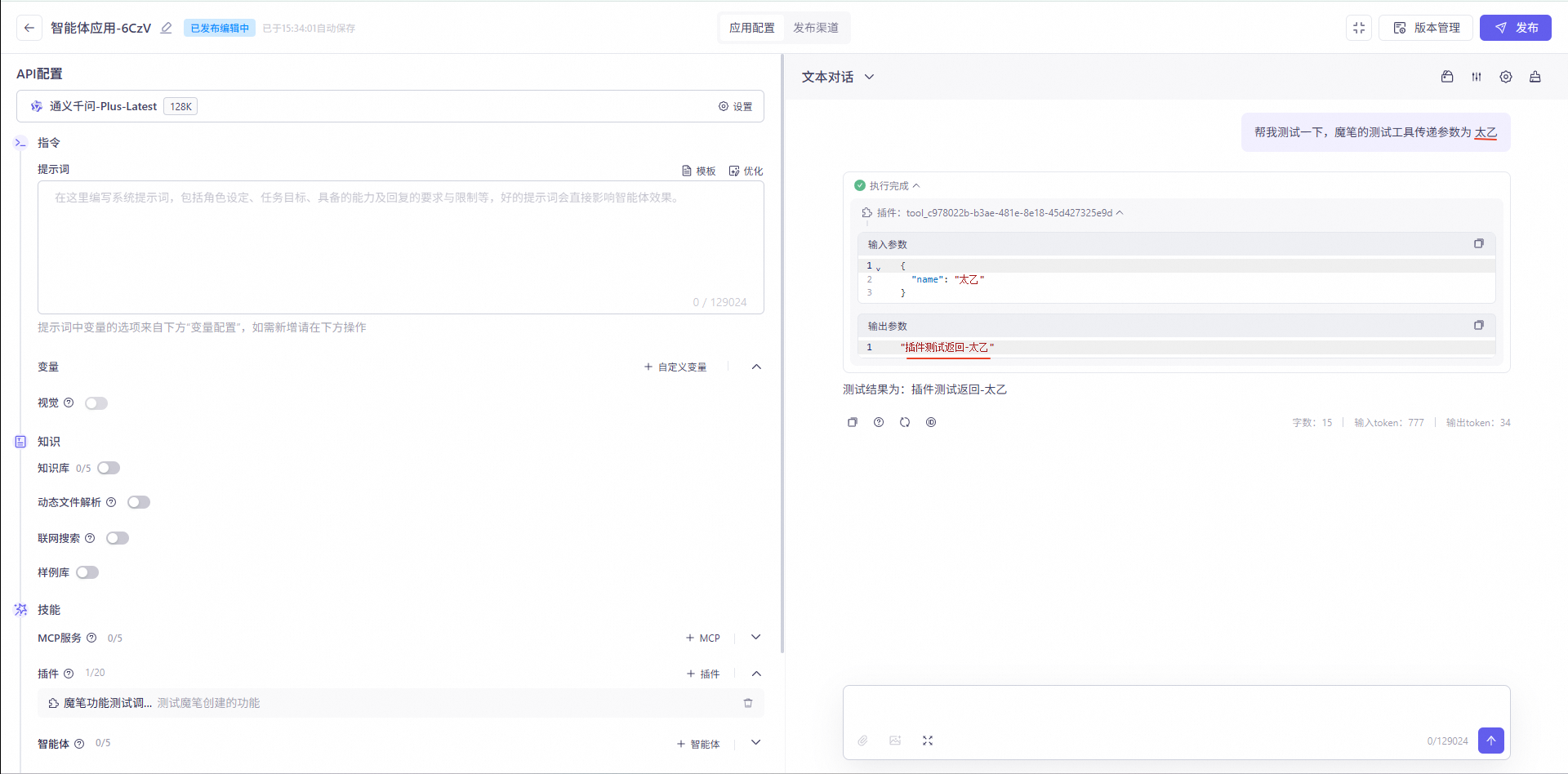This screenshot has height=774, width=1568.
Task: Click the help icon next to 联网搜索
Action: pyautogui.click(x=90, y=538)
